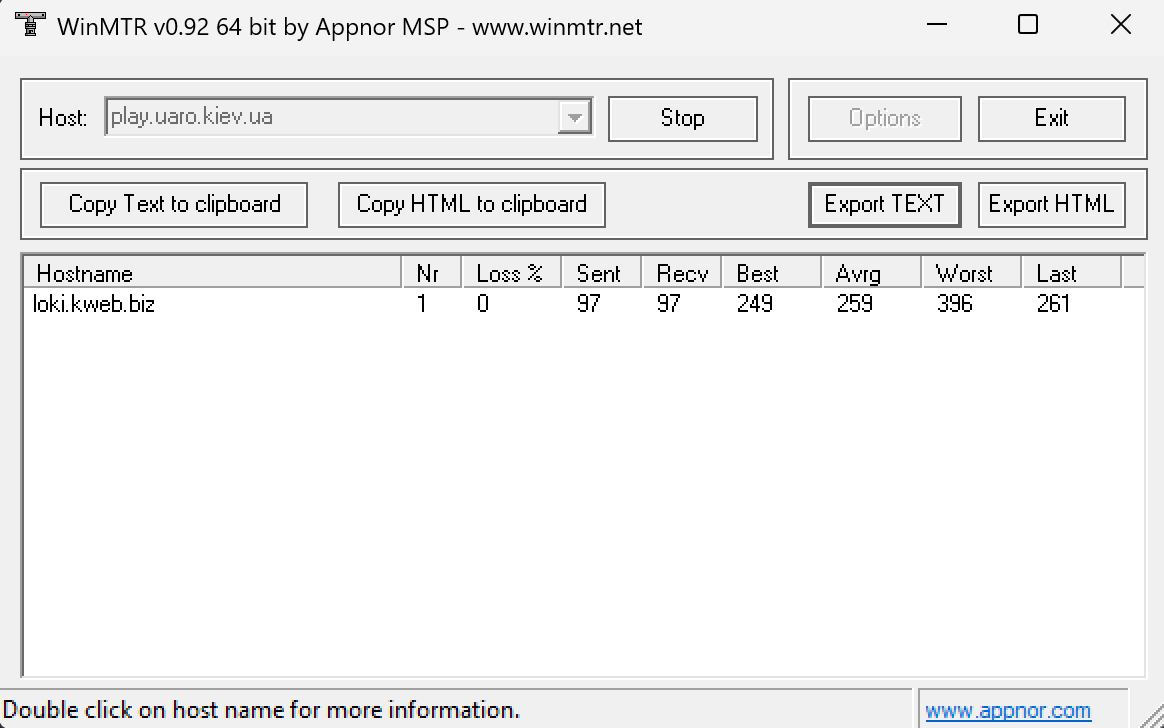The image size is (1164, 728).
Task: Click the Last value 261
Action: point(1053,304)
